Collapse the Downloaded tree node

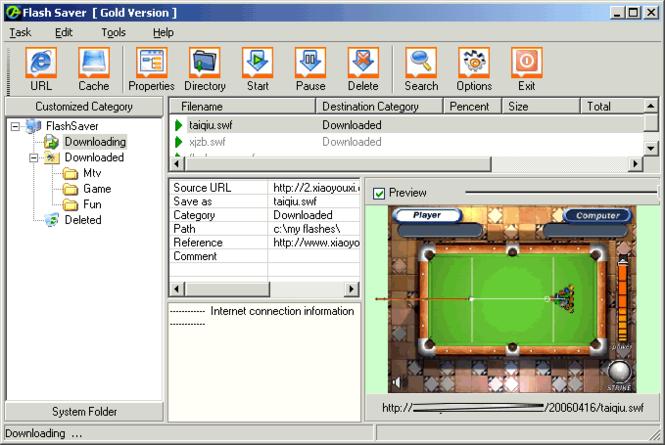click(34, 157)
